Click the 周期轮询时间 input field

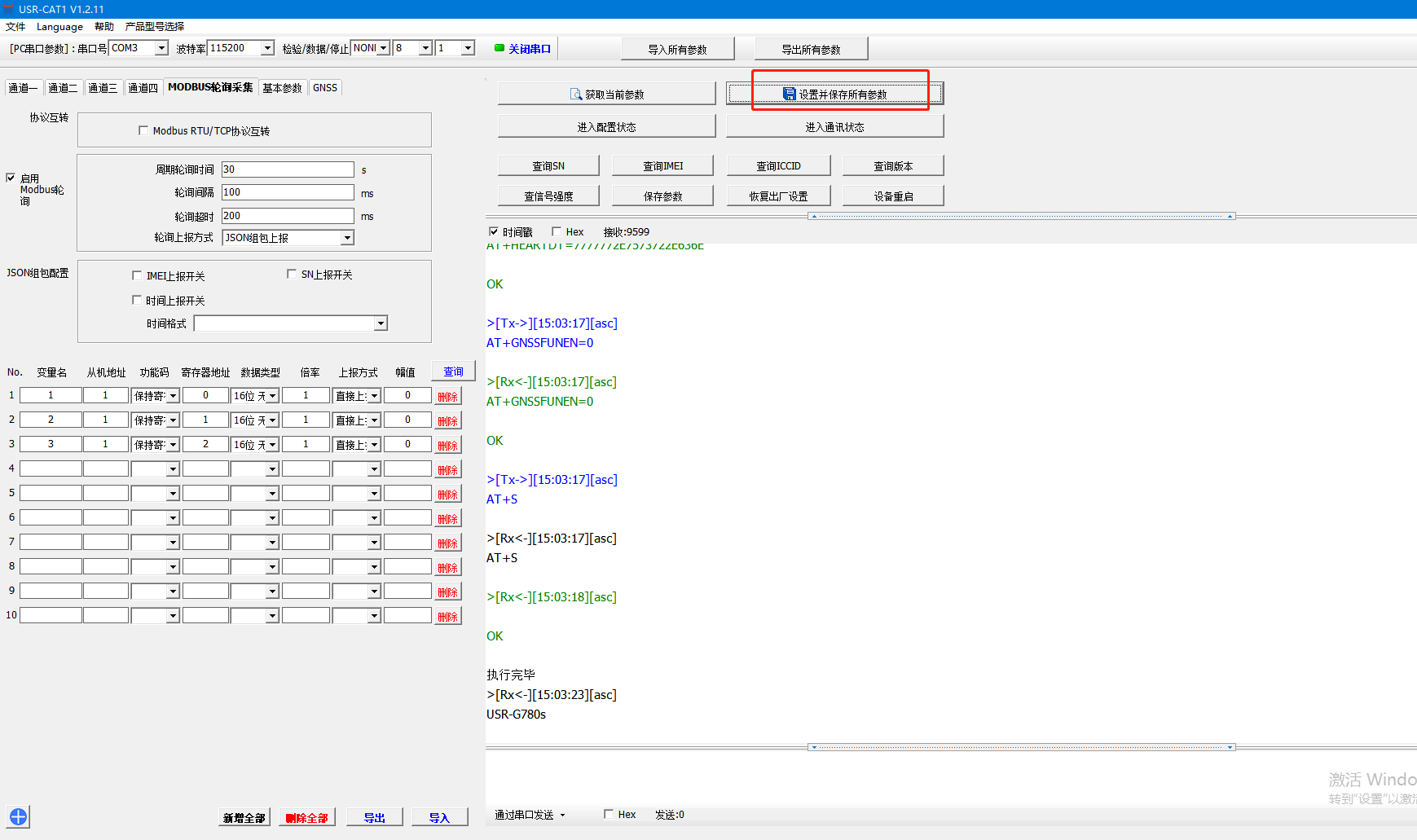287,169
